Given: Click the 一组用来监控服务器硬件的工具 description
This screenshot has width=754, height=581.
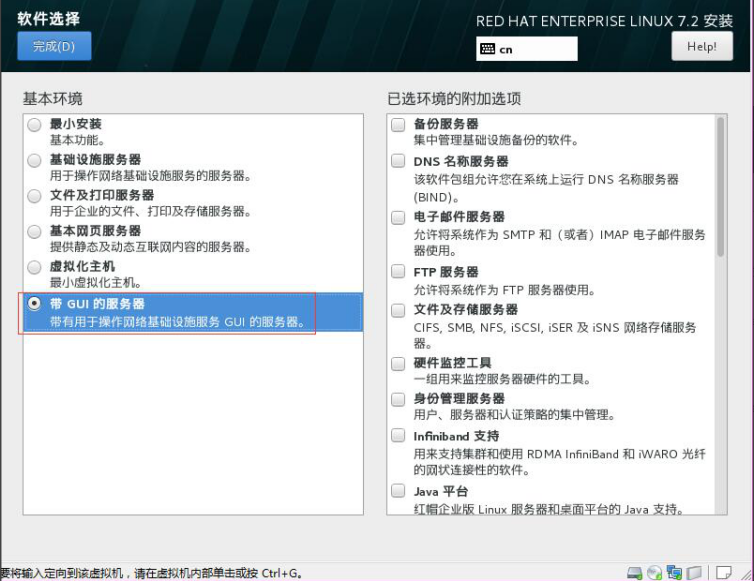Looking at the screenshot, I should (x=502, y=379).
